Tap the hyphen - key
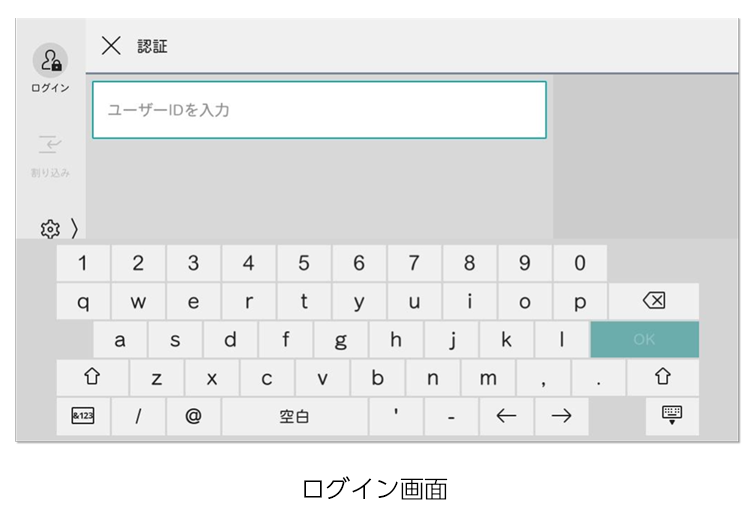Viewport: 750px width, 525px height. 451,416
